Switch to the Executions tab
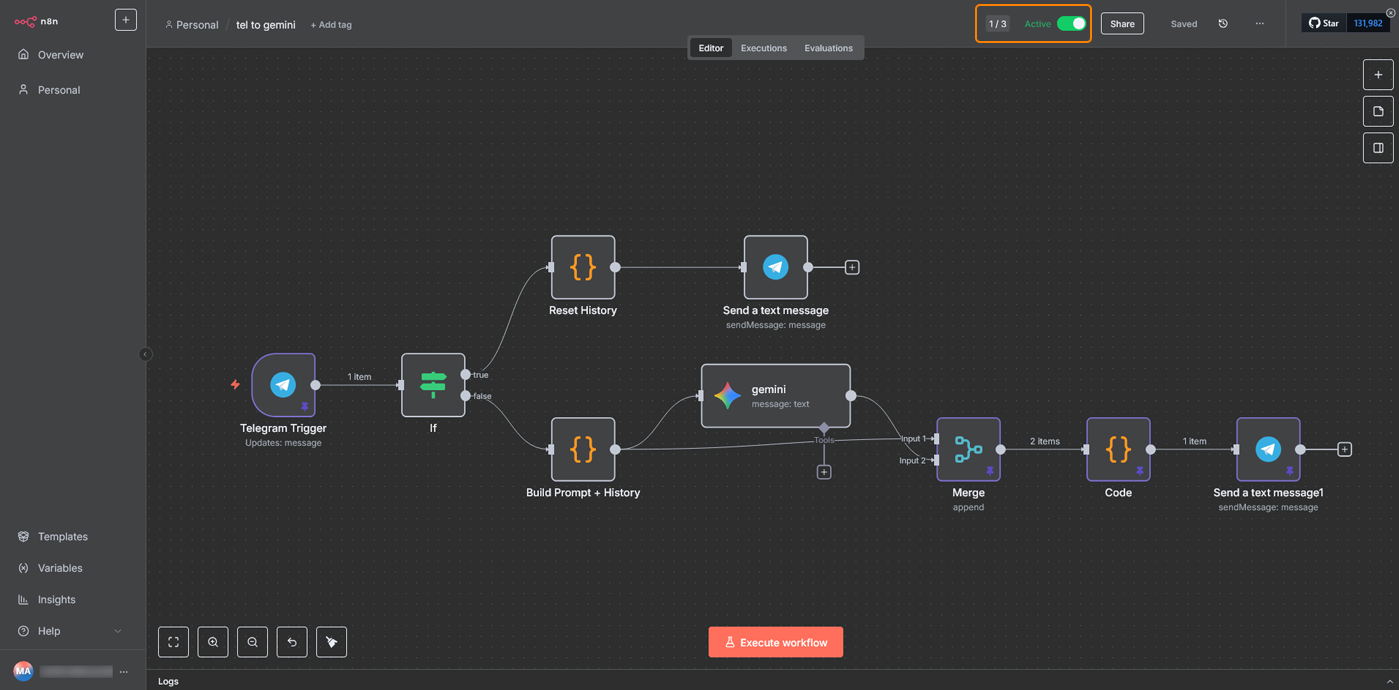 (x=763, y=48)
